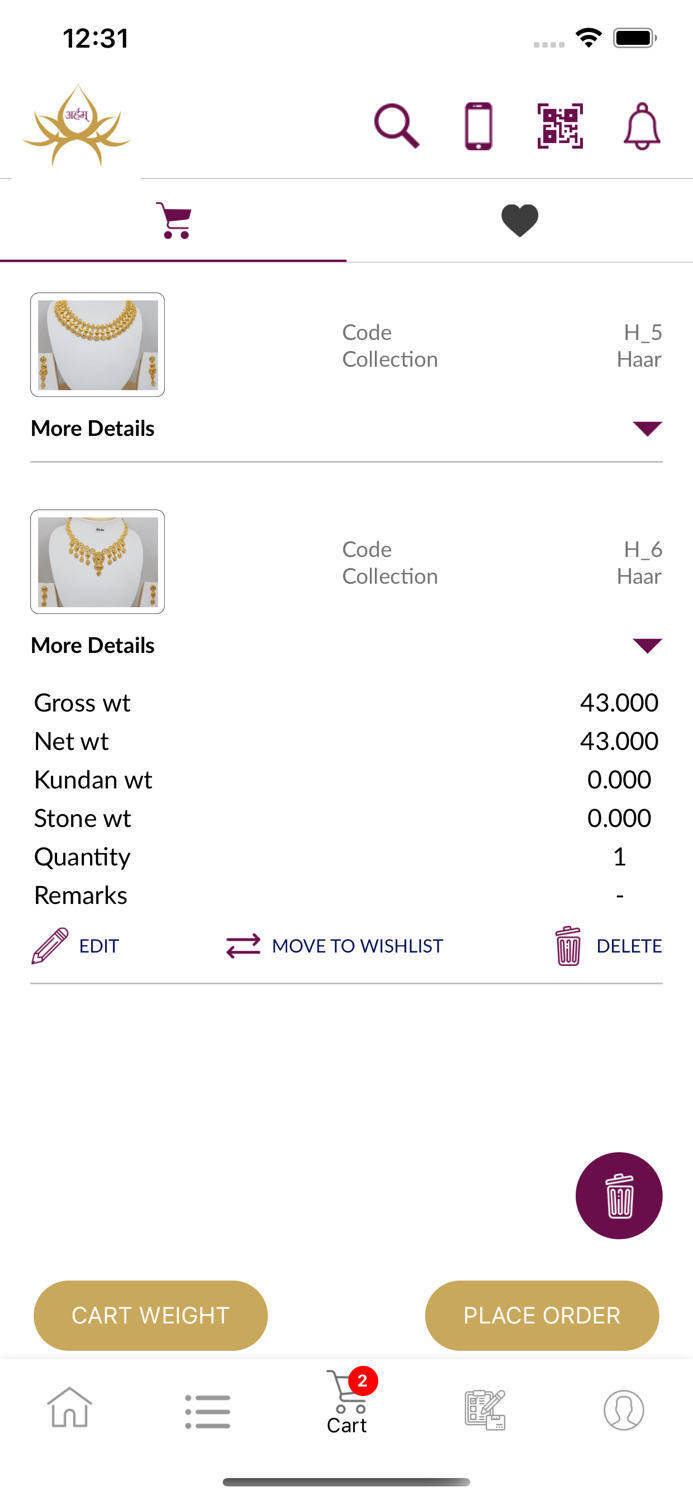Select the cart tab at the top
This screenshot has width=693, height=1500.
coord(173,219)
